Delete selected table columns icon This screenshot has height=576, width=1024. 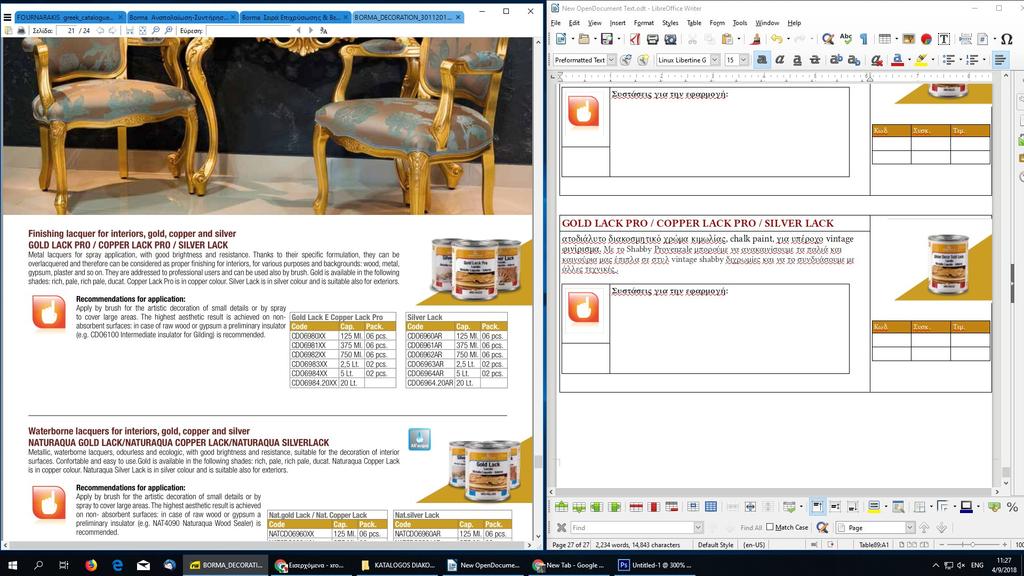[654, 507]
